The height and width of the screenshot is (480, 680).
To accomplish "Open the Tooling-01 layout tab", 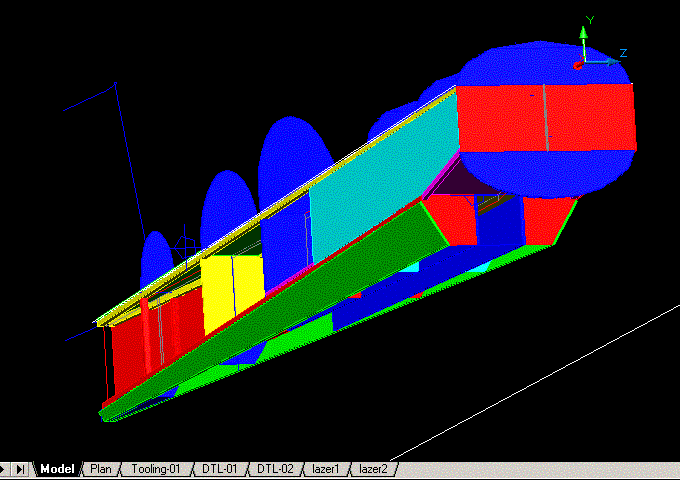I will point(156,469).
